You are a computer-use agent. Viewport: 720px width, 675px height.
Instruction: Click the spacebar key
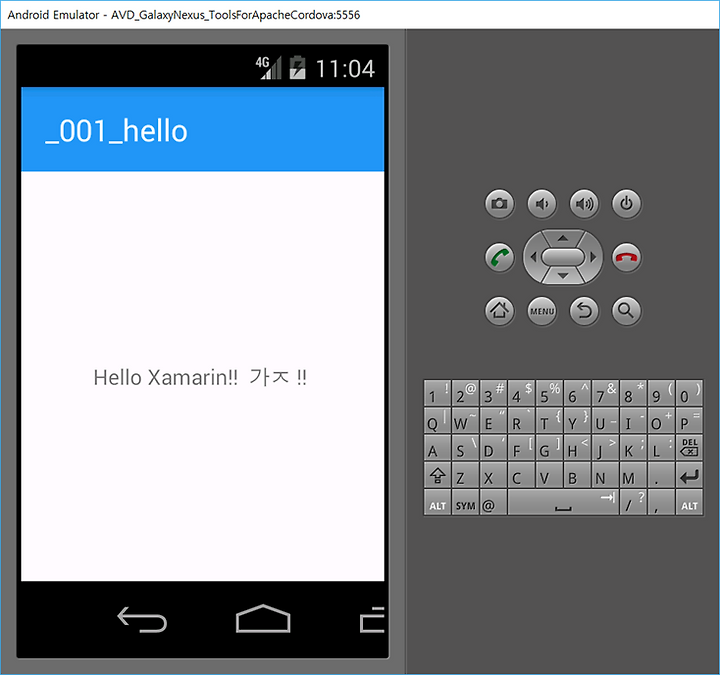(x=563, y=502)
